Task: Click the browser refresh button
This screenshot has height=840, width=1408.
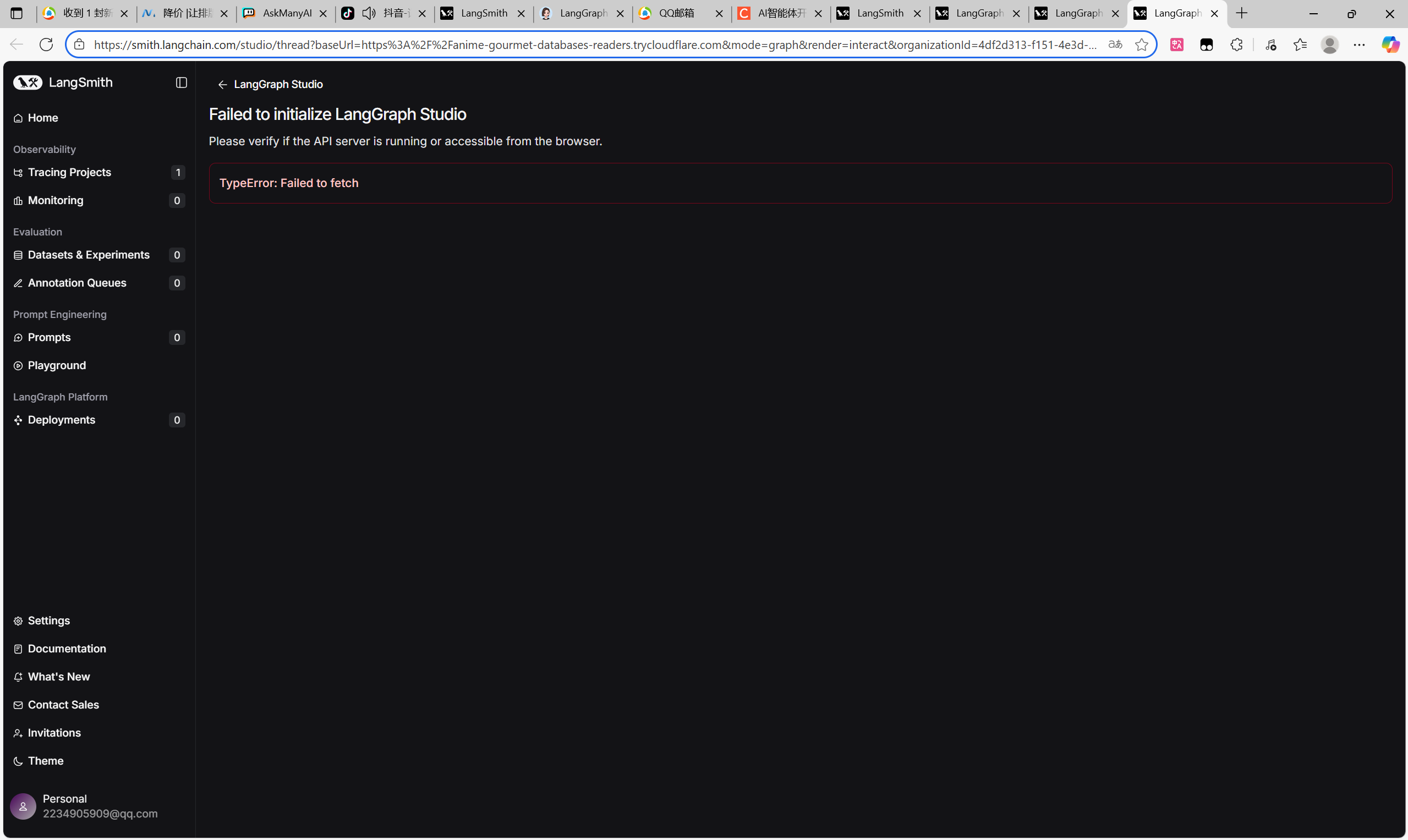Action: point(46,45)
